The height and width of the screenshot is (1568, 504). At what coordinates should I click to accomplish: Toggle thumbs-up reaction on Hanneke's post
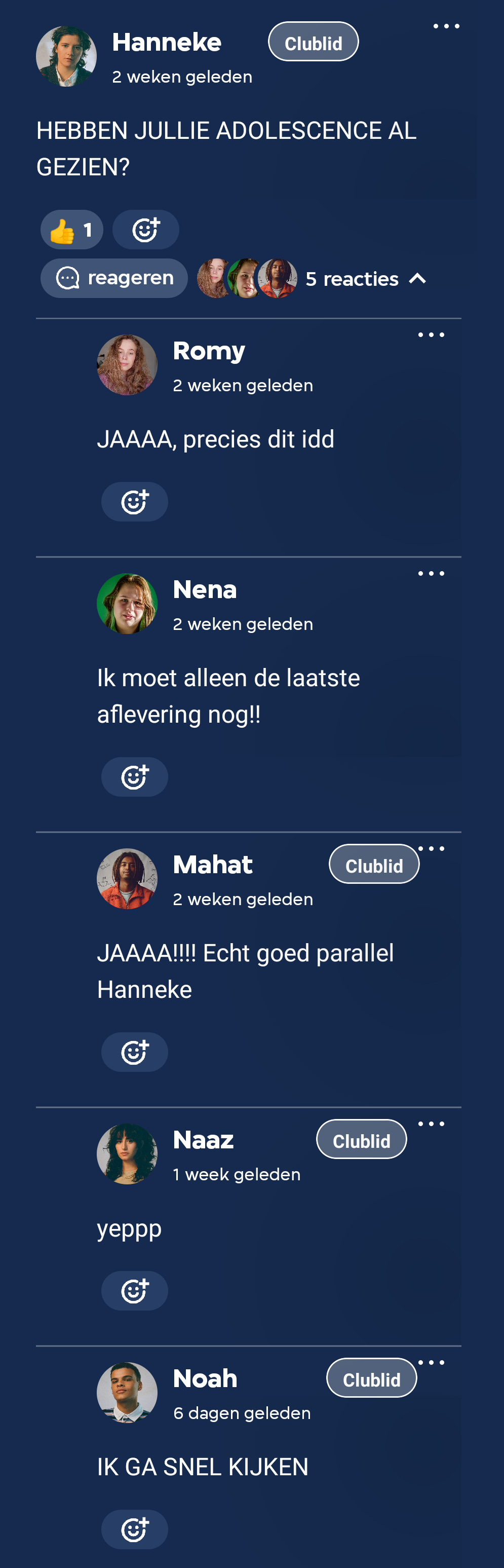[72, 230]
